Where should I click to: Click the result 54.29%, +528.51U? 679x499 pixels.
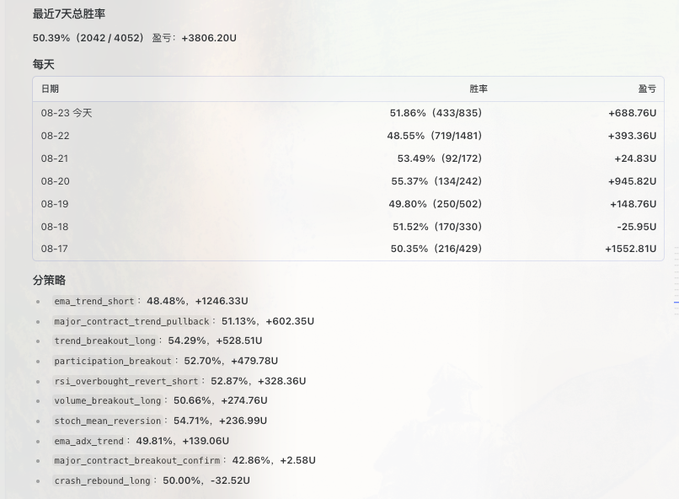point(215,341)
